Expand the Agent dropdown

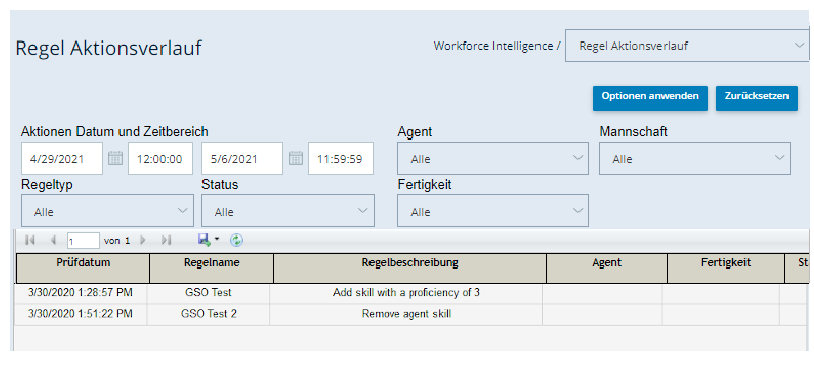[x=493, y=158]
